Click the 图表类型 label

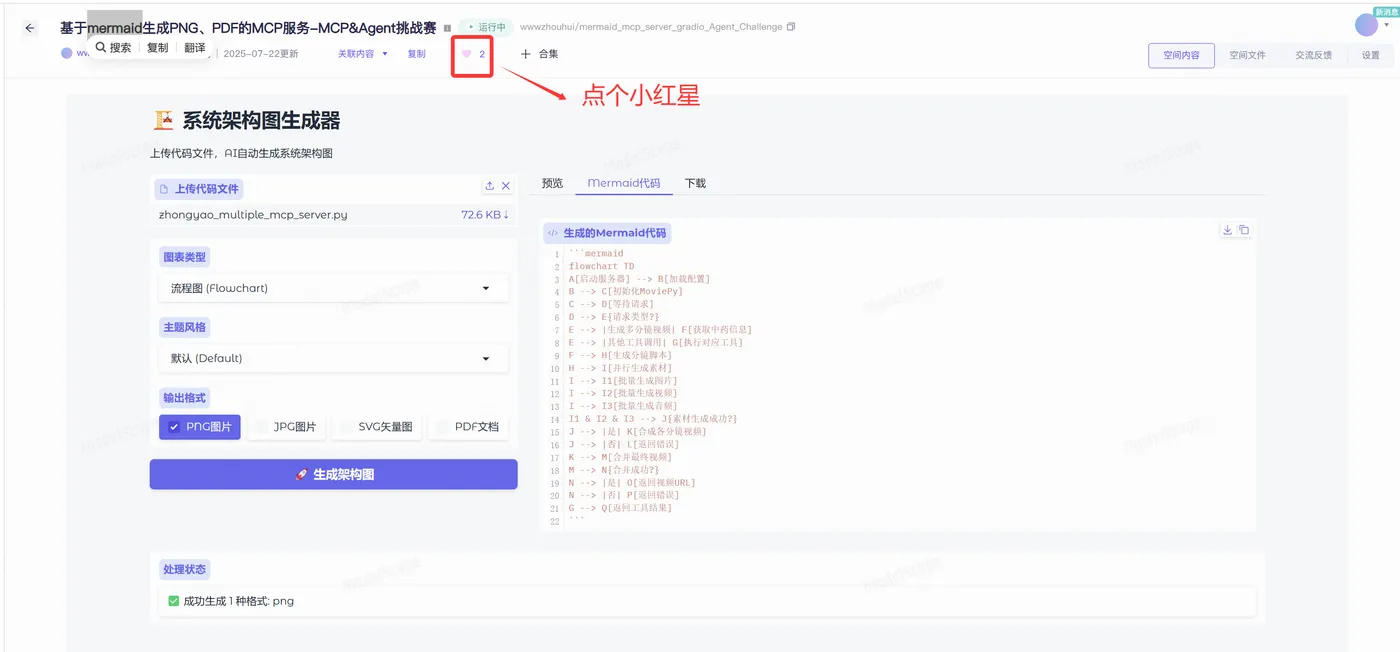point(185,257)
